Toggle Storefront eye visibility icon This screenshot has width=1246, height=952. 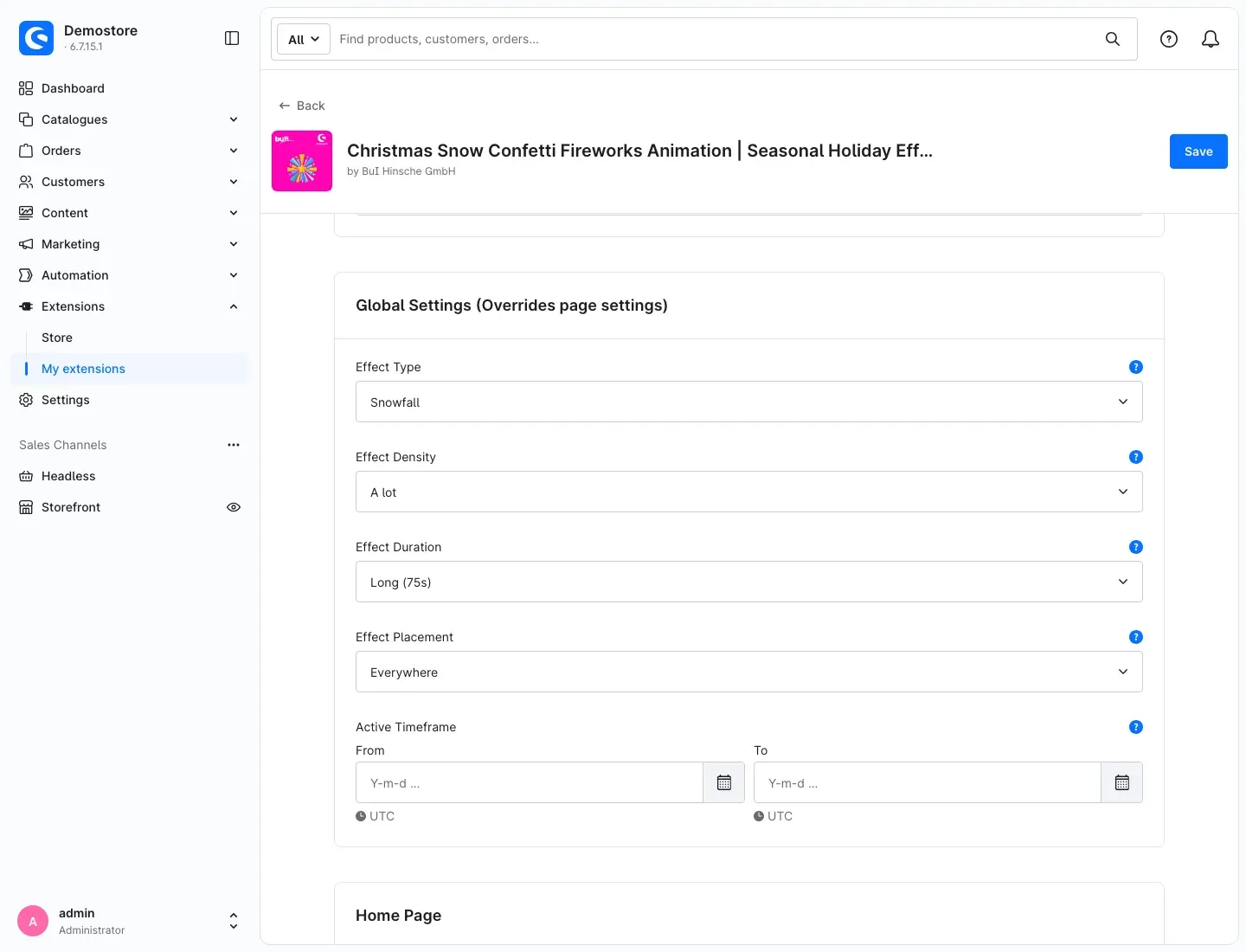[234, 507]
